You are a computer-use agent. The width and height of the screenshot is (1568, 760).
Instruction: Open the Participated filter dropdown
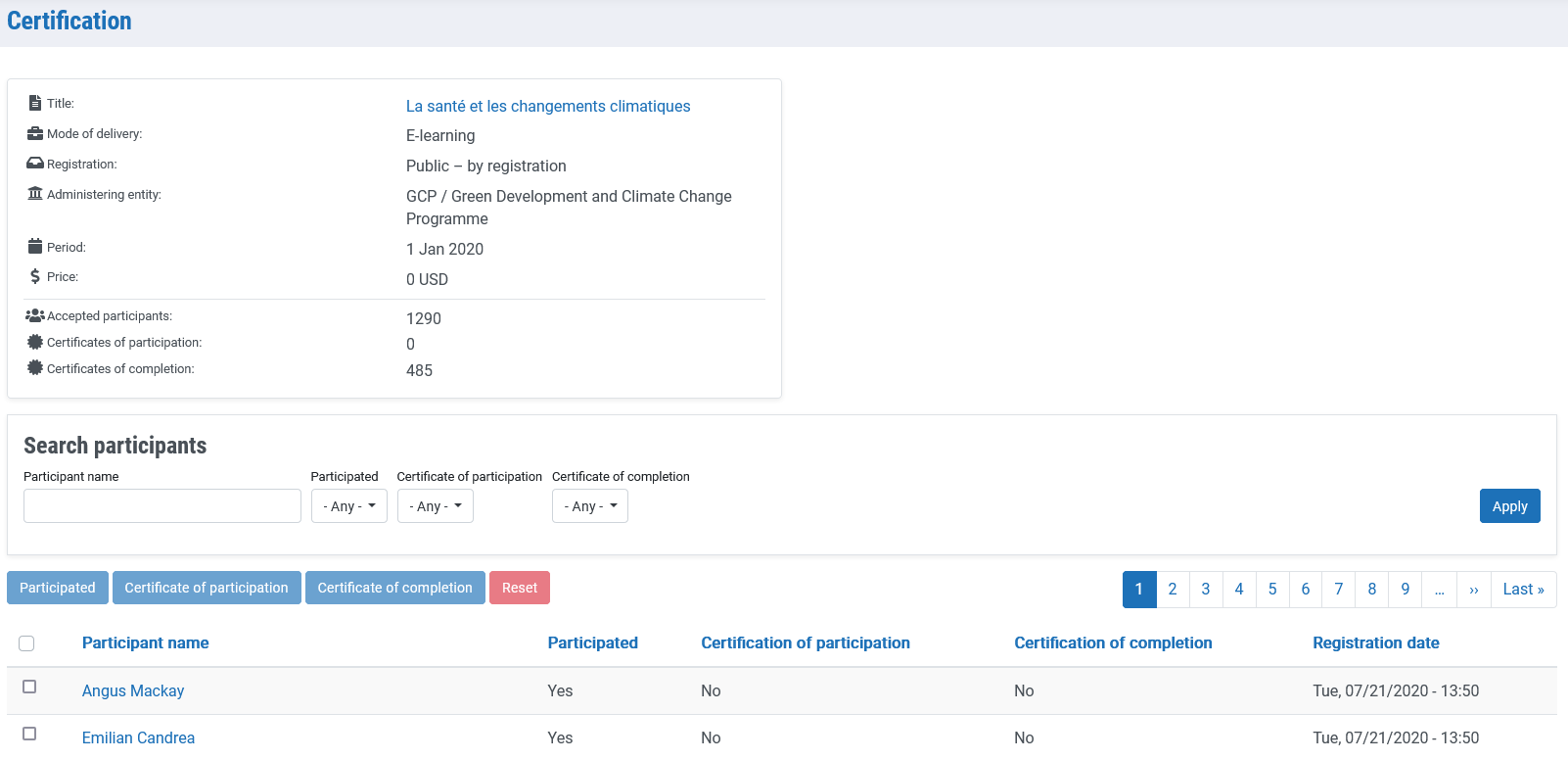349,506
